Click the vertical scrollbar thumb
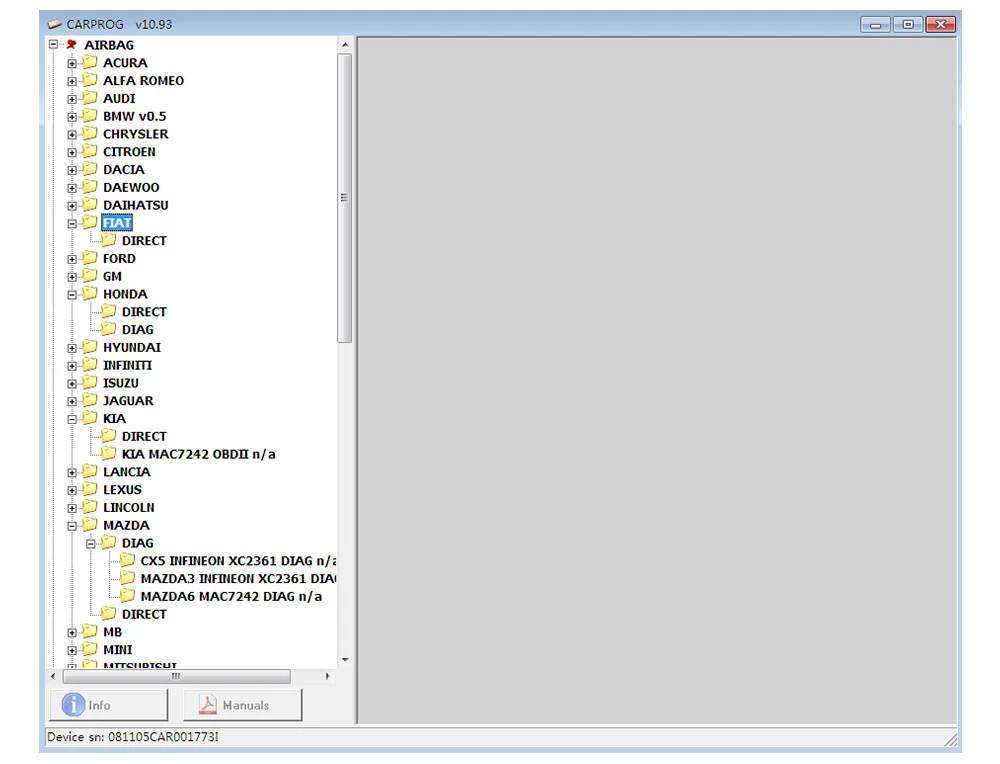1000x764 pixels. tap(345, 198)
